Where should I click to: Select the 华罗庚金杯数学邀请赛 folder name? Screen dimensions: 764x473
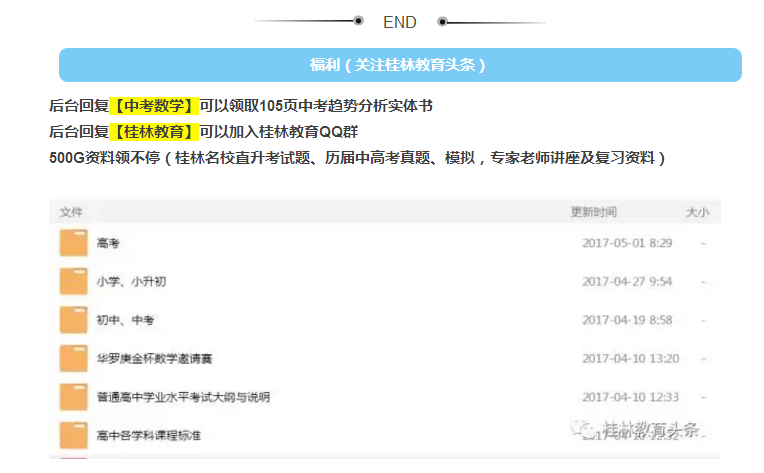154,359
